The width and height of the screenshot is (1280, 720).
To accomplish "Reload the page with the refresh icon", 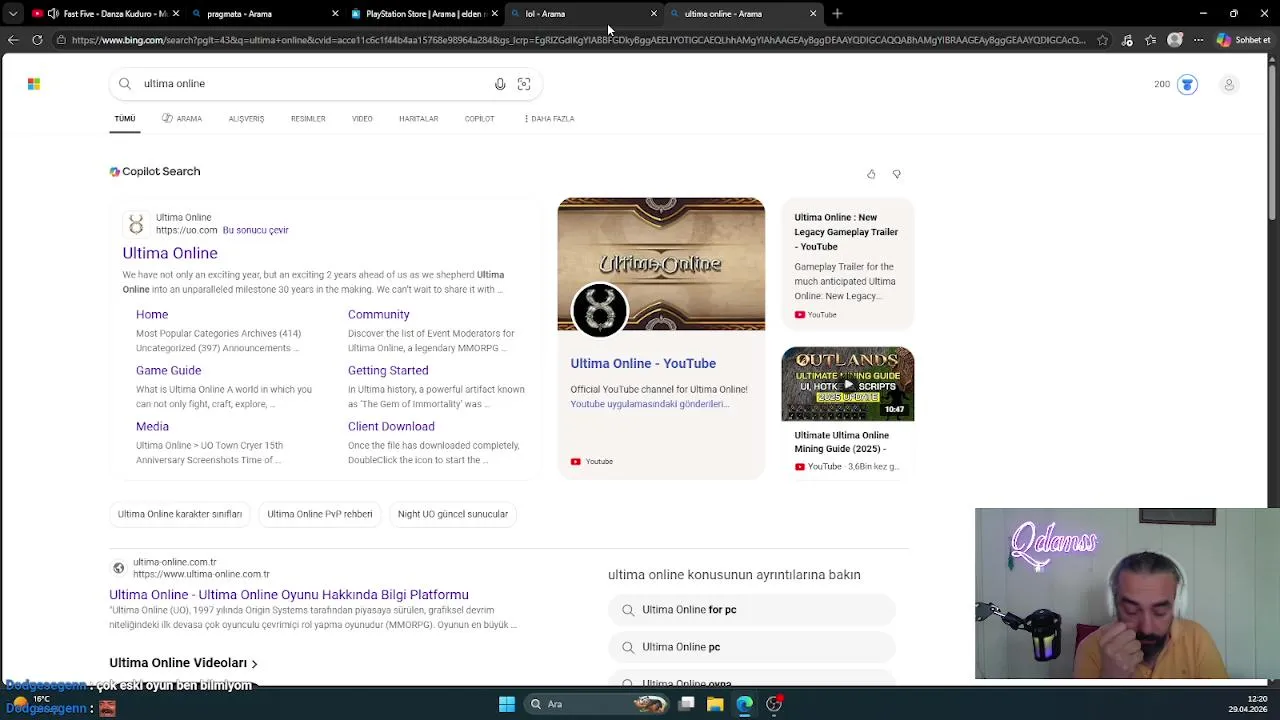I will point(37,40).
